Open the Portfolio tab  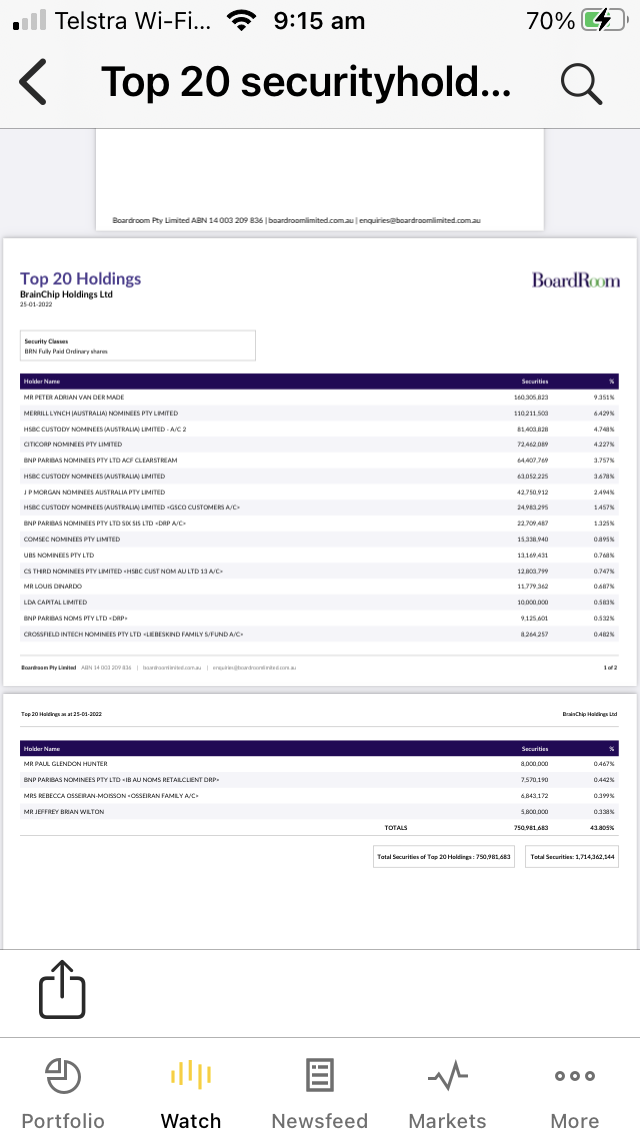(x=63, y=1093)
